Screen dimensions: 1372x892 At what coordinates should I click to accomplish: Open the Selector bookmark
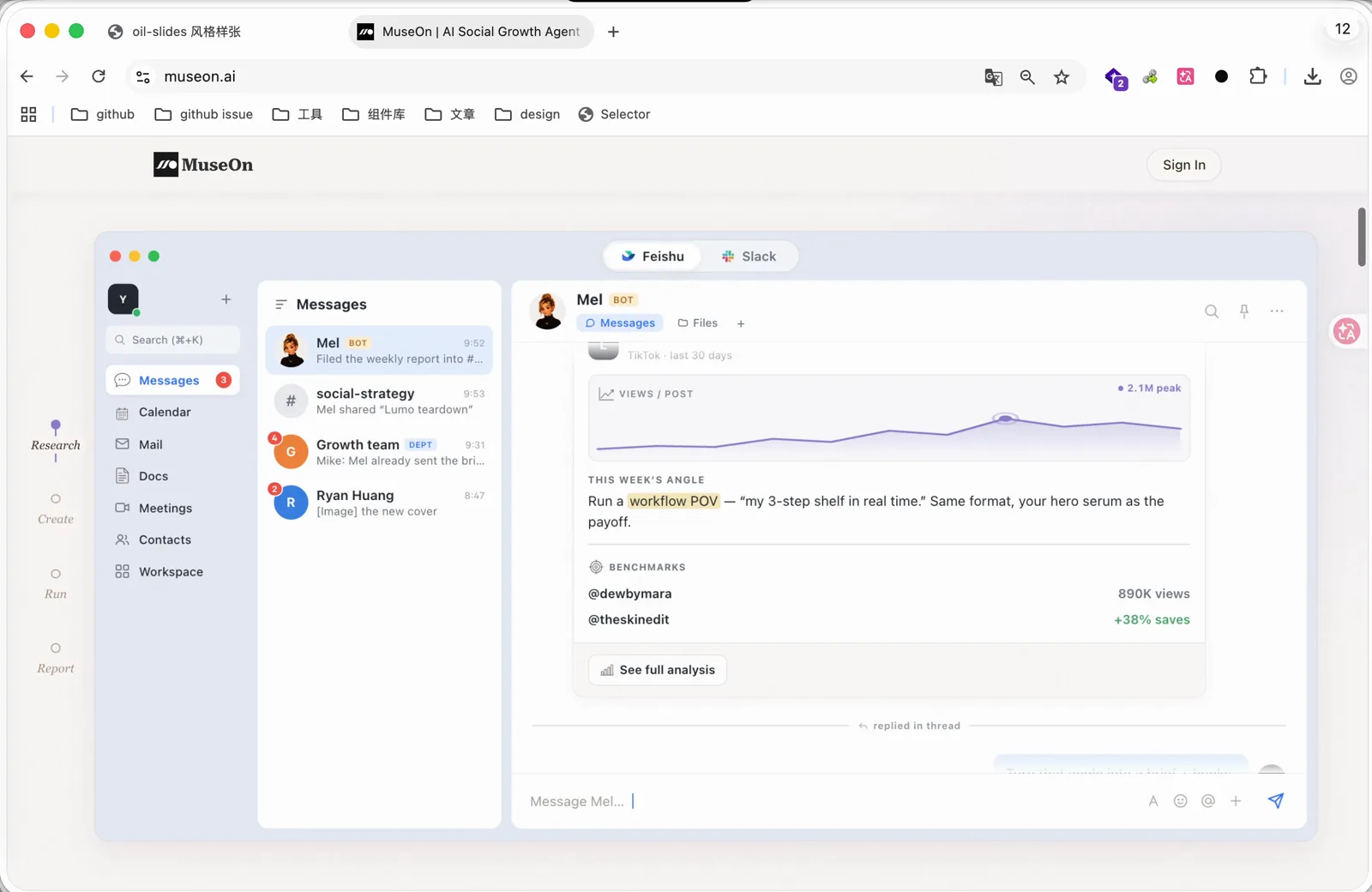point(614,114)
